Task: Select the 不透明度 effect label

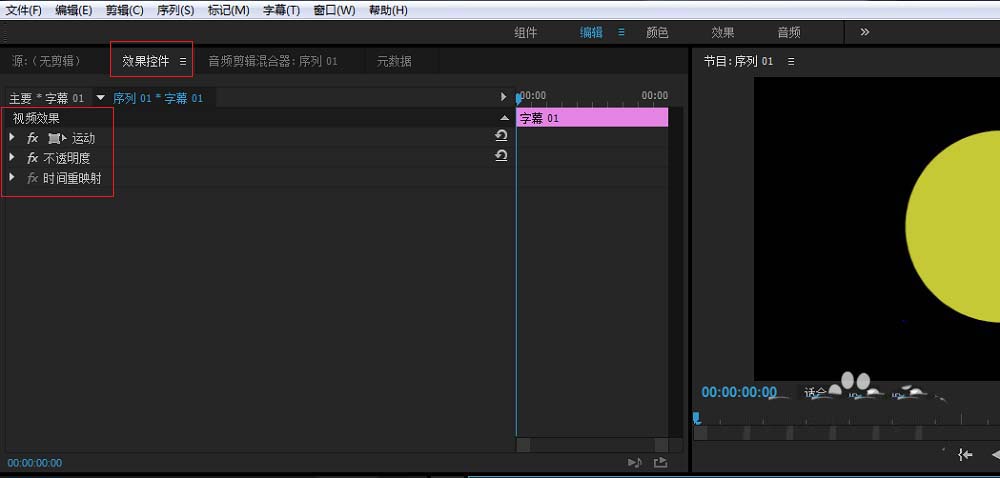Action: pos(67,159)
